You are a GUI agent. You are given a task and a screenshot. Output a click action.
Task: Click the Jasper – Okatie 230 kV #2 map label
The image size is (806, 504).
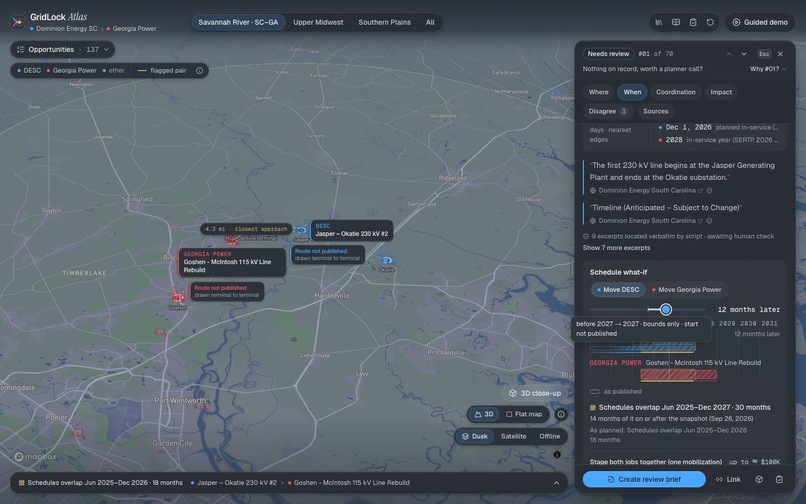352,230
